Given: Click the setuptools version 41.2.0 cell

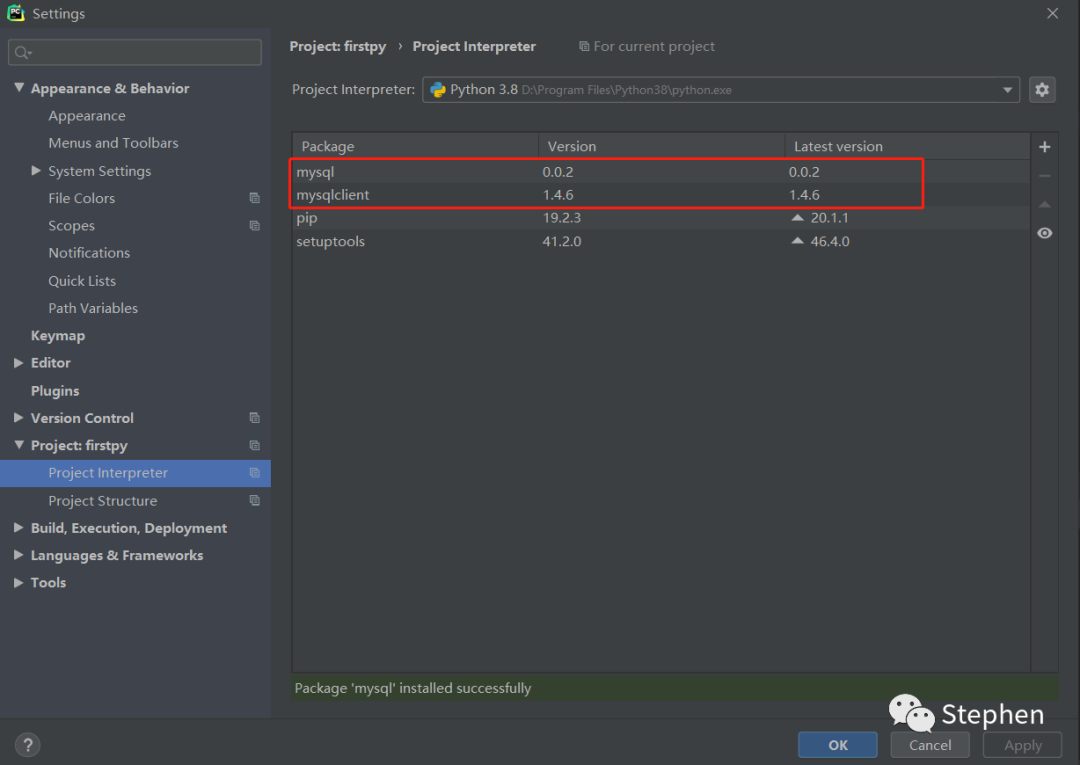Looking at the screenshot, I should [561, 241].
